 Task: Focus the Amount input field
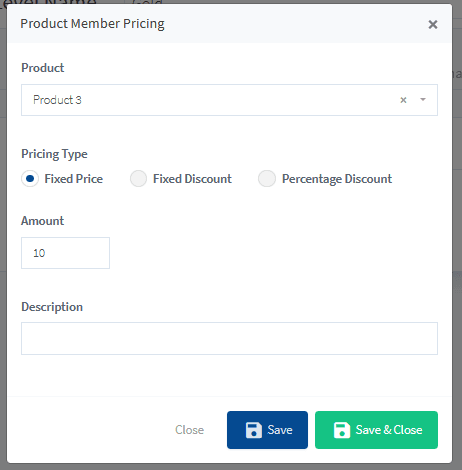65,253
